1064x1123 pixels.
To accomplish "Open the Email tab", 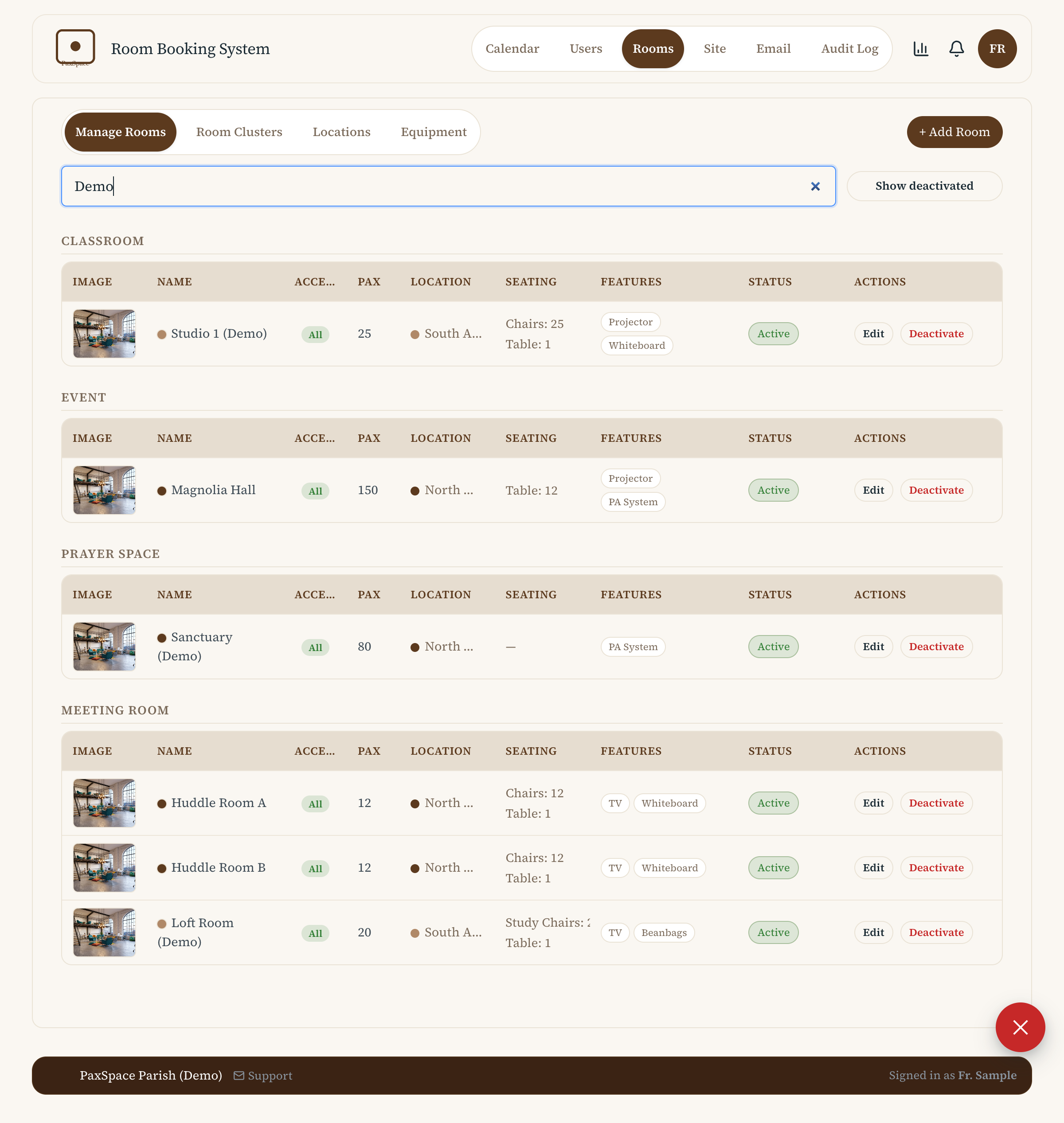I will tap(773, 49).
